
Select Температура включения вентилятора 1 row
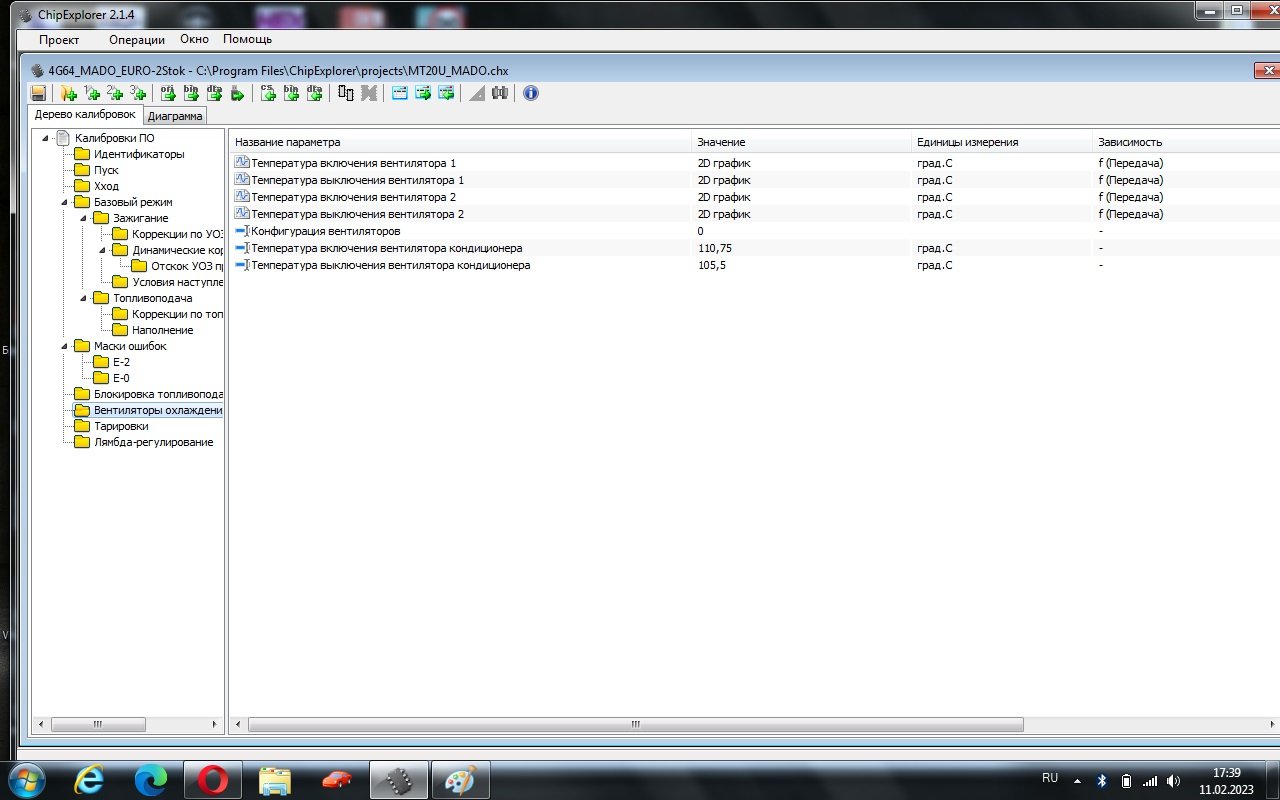pos(353,163)
